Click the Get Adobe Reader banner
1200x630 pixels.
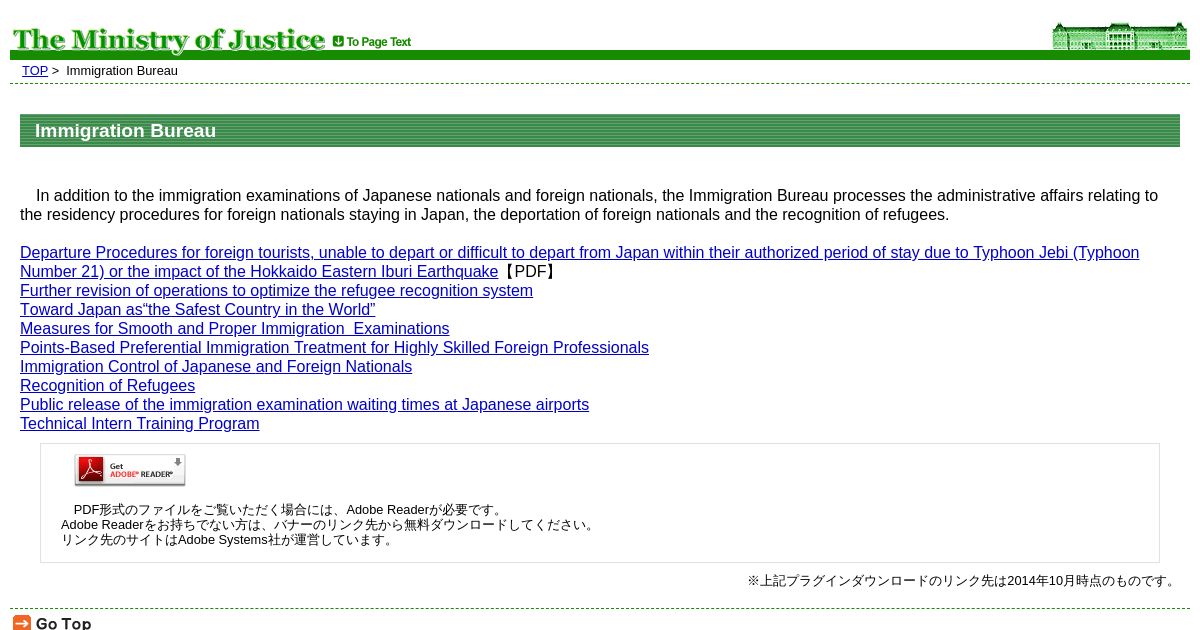(x=130, y=470)
